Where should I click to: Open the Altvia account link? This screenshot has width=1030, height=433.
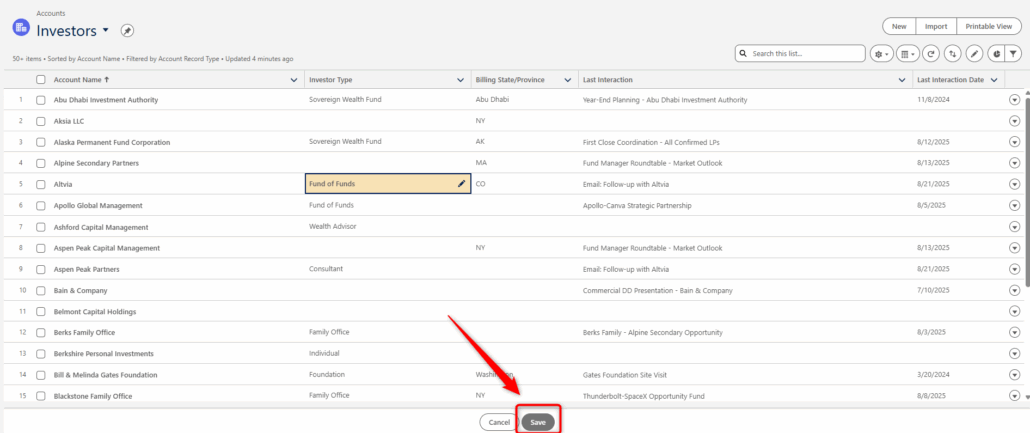63,185
